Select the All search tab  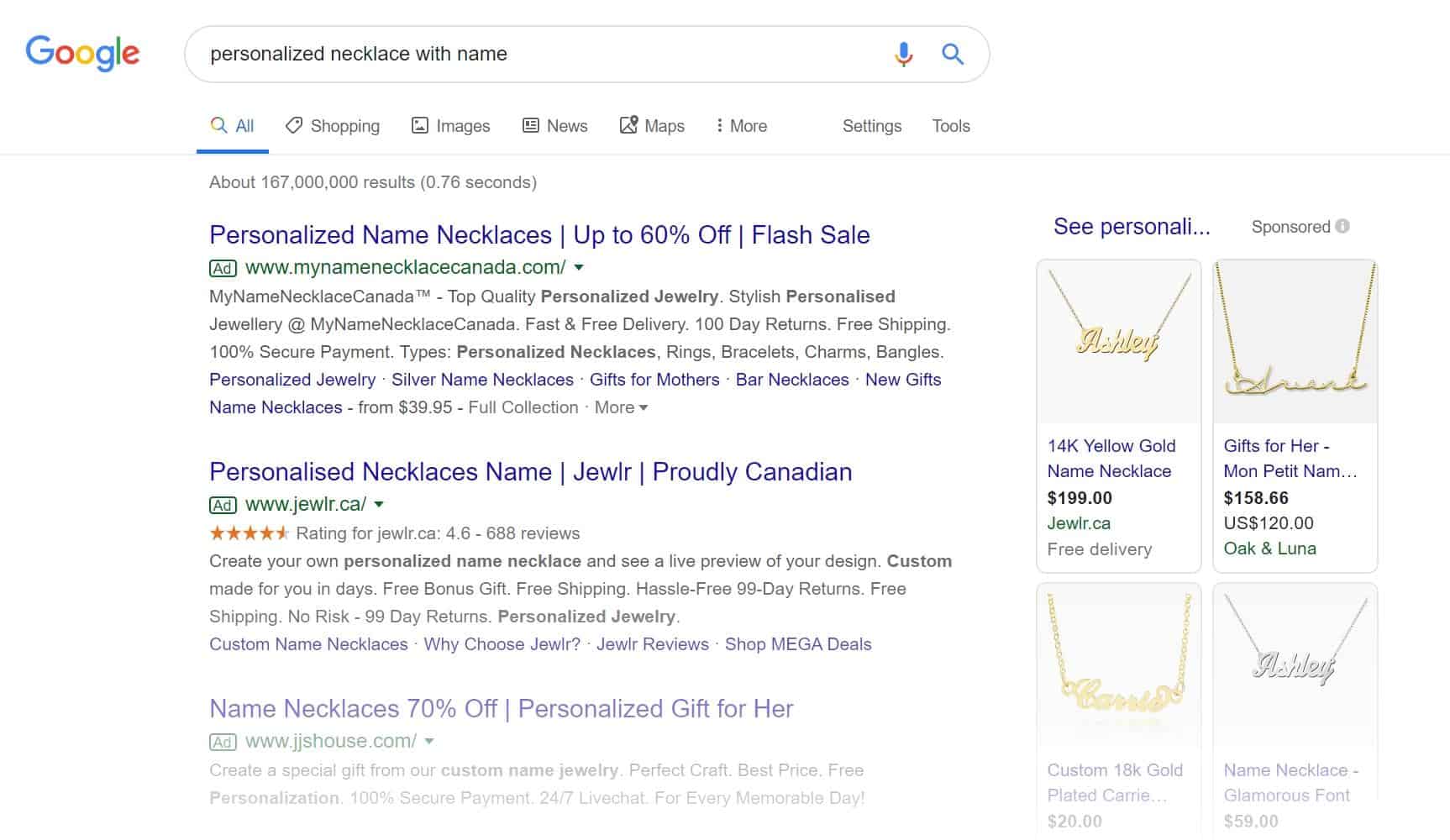point(232,126)
